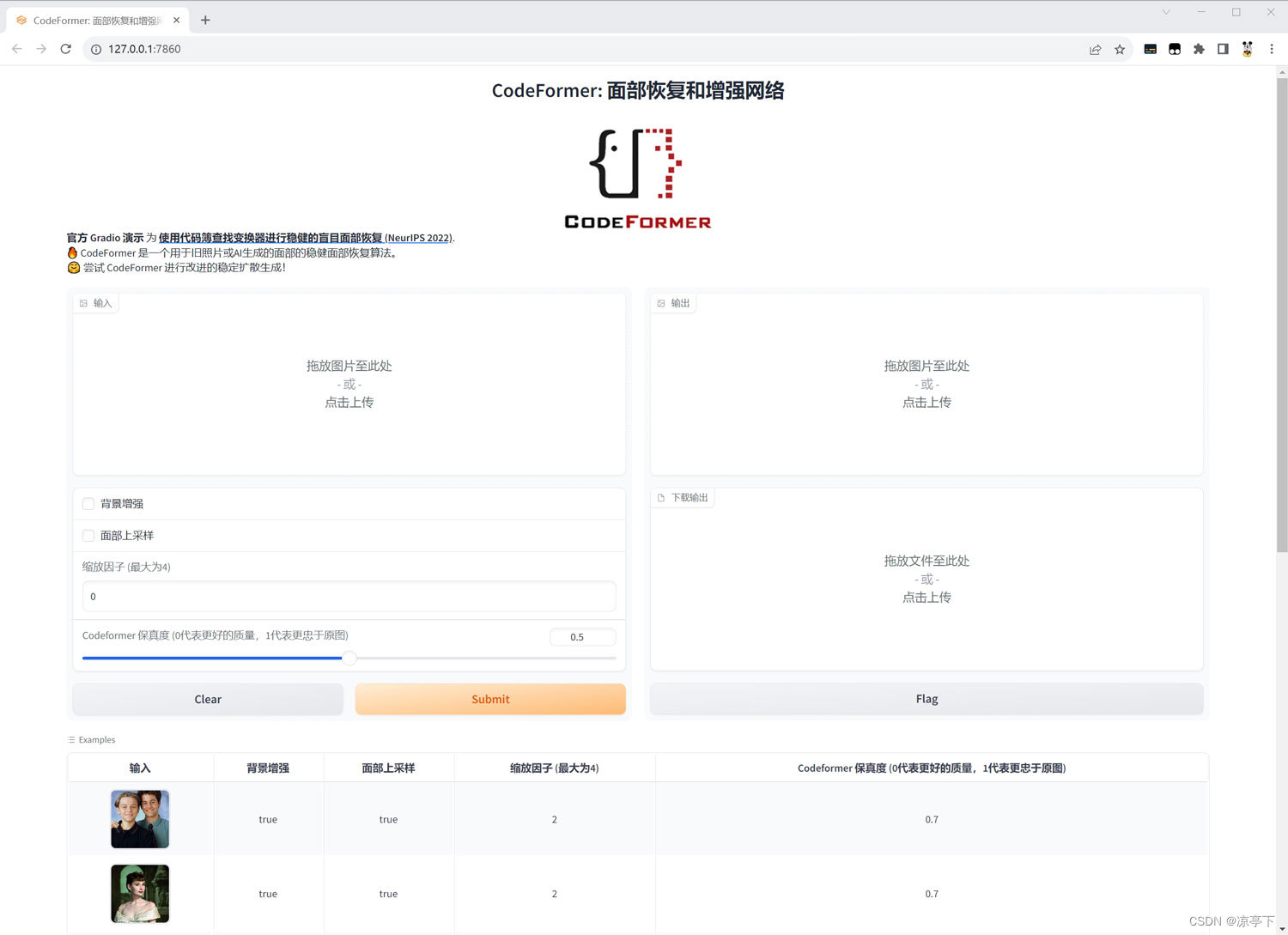Select the CodeFormer browser tab
The image size is (1288, 935).
click(97, 20)
